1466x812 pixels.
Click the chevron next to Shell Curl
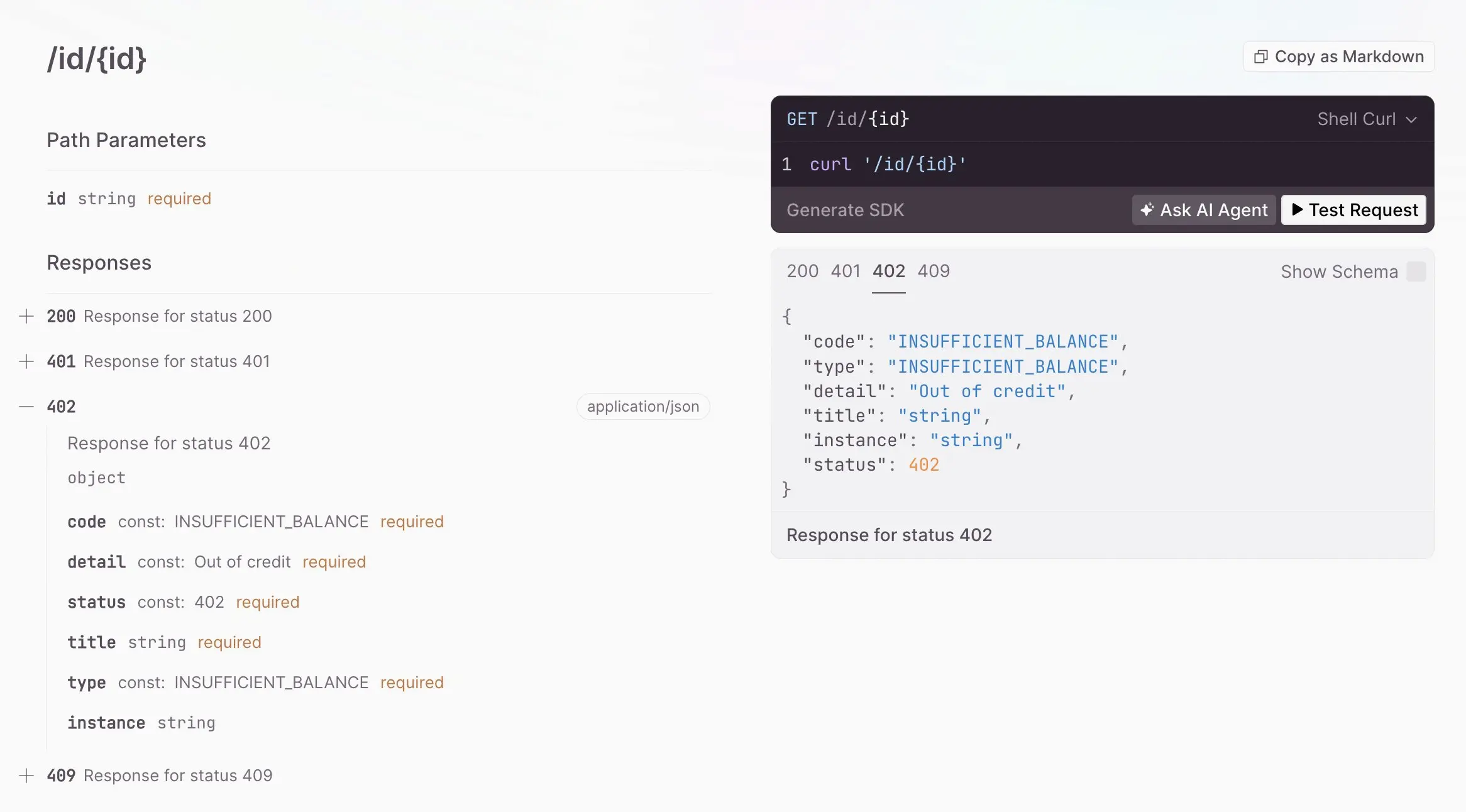point(1411,119)
